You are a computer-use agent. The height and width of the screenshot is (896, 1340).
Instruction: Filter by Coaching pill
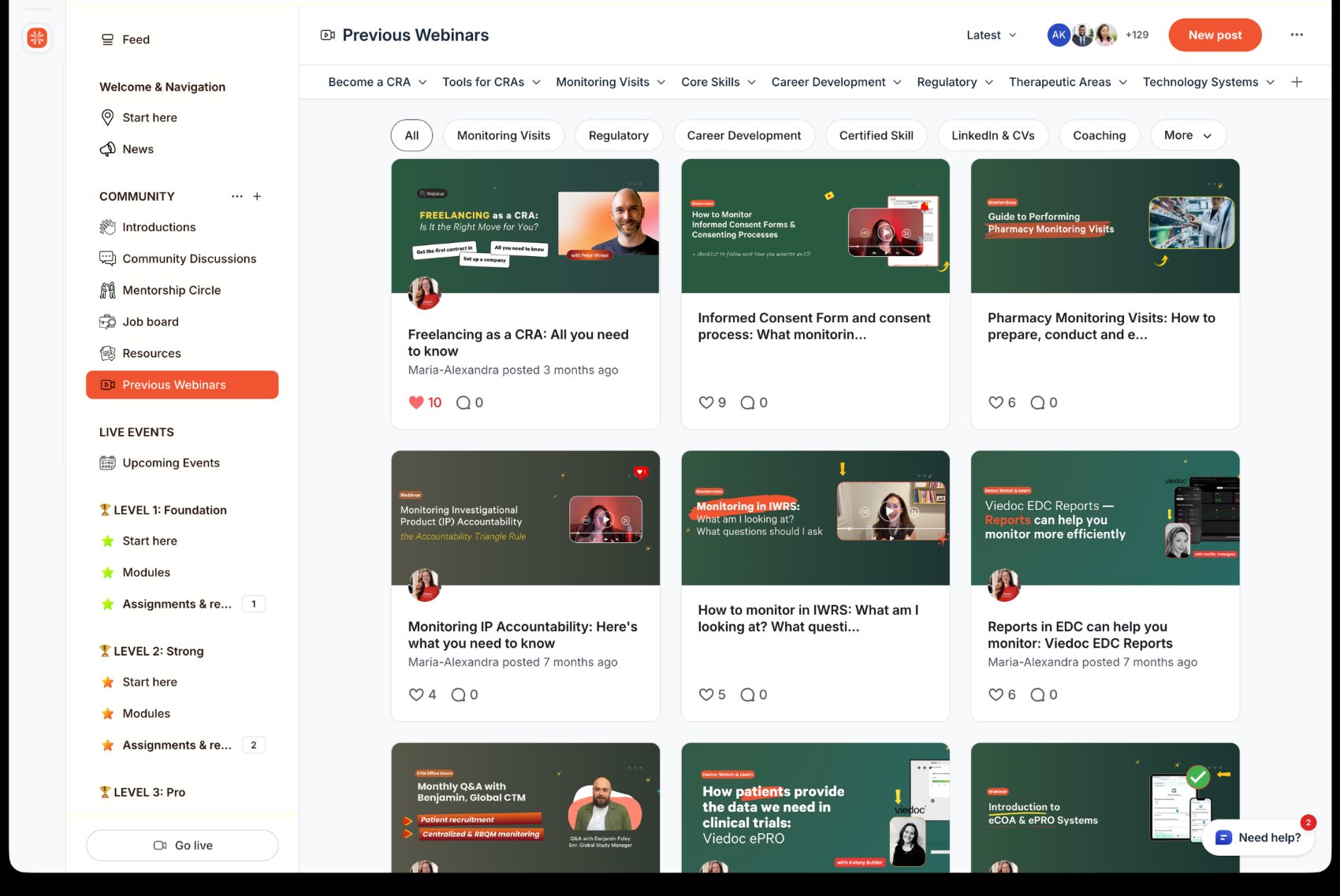1100,136
